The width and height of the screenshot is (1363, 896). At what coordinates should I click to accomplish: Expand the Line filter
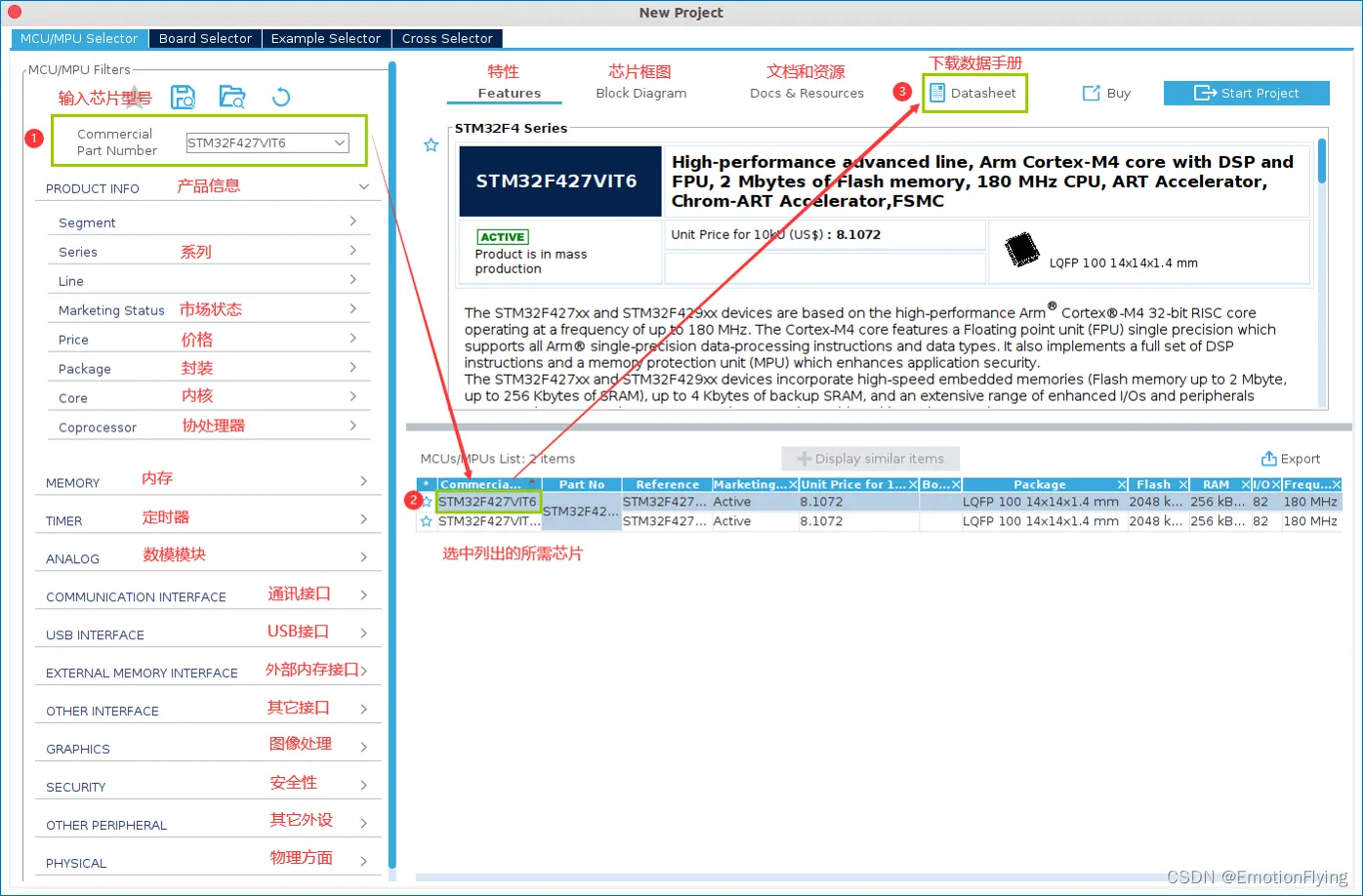coord(353,280)
